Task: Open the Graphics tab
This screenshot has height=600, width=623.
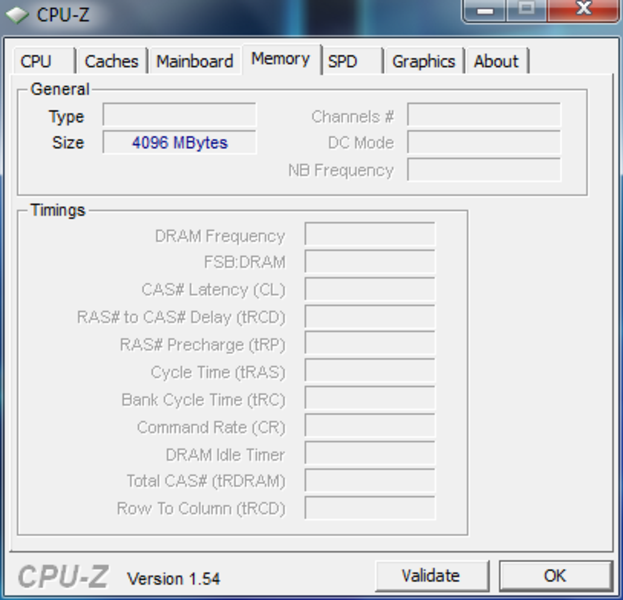Action: (x=424, y=61)
